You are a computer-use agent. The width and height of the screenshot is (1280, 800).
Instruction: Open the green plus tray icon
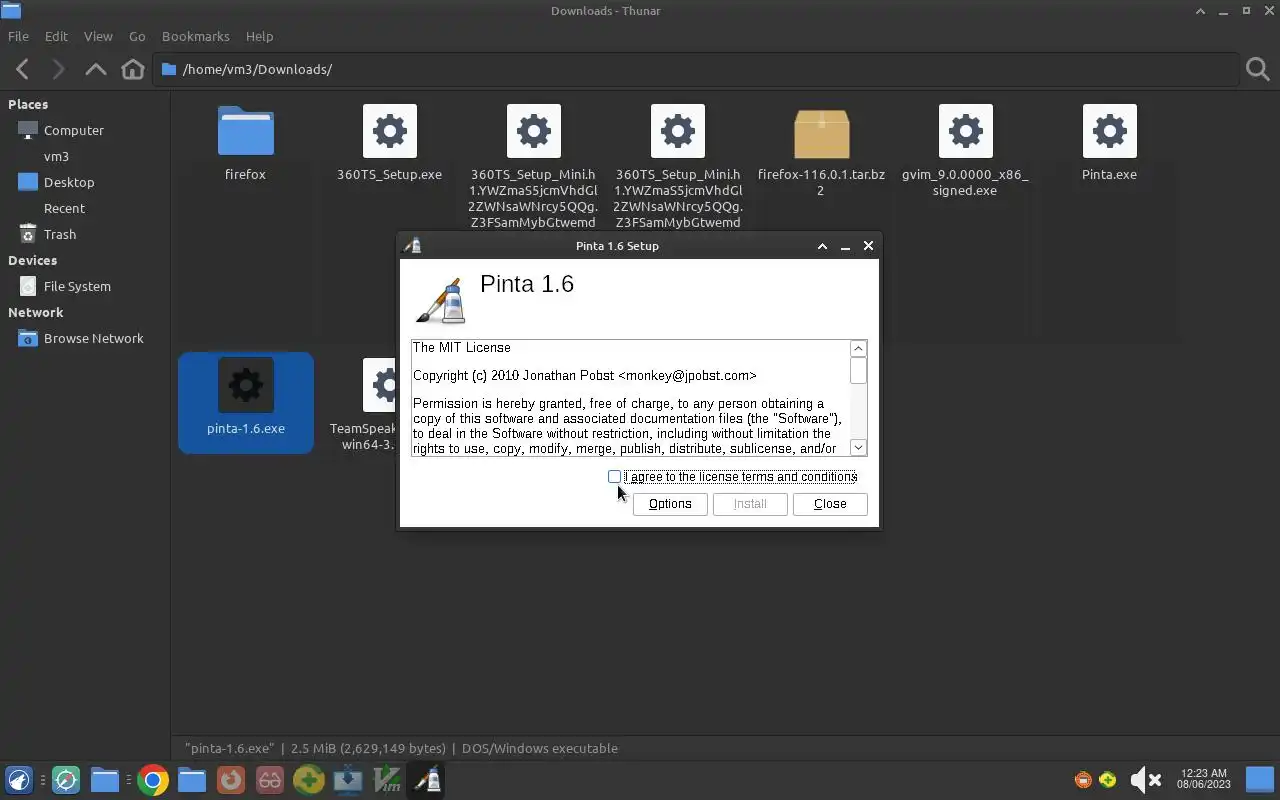pyautogui.click(x=1108, y=780)
